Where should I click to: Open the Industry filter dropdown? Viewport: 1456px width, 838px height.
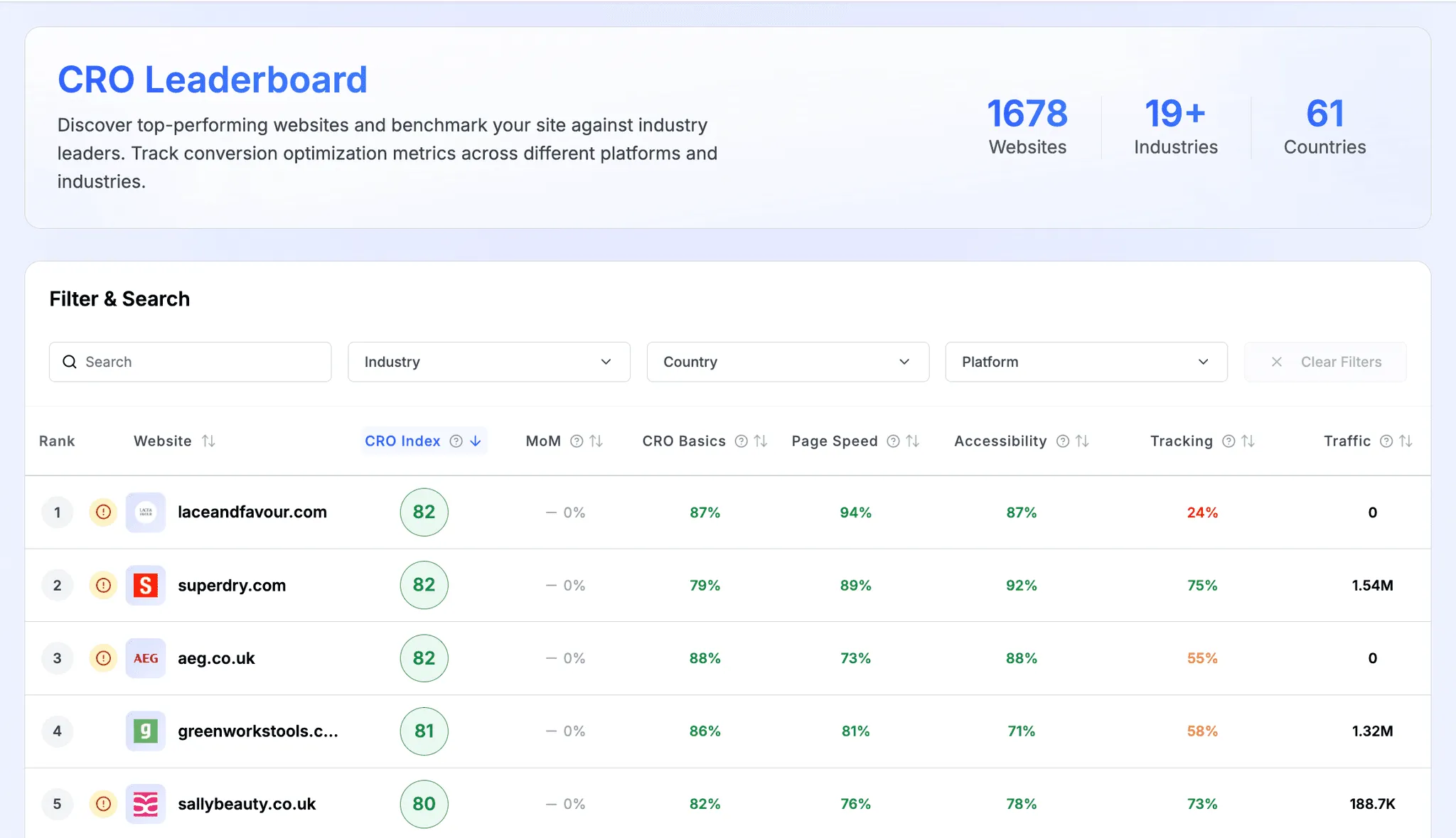(x=488, y=362)
